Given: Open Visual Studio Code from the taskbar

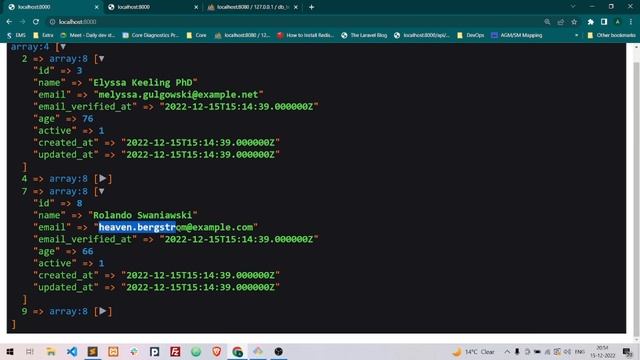Looking at the screenshot, I should [71, 351].
